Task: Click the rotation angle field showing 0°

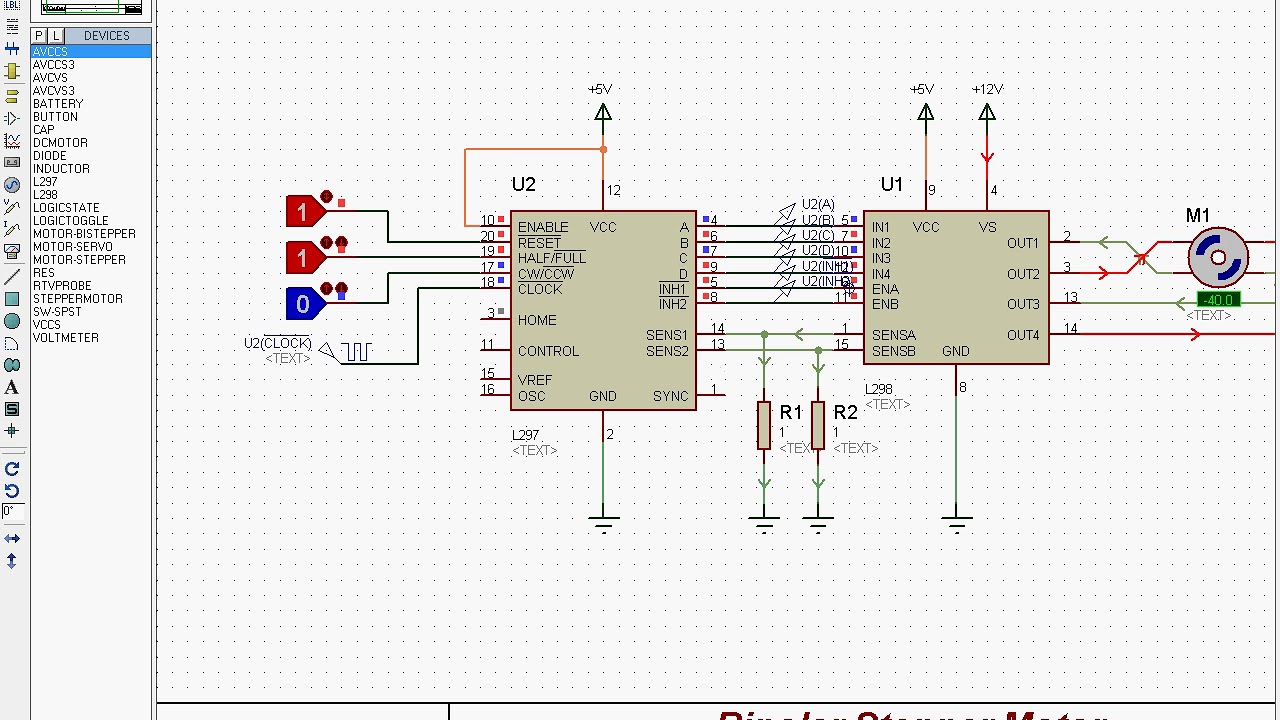Action: (x=12, y=511)
